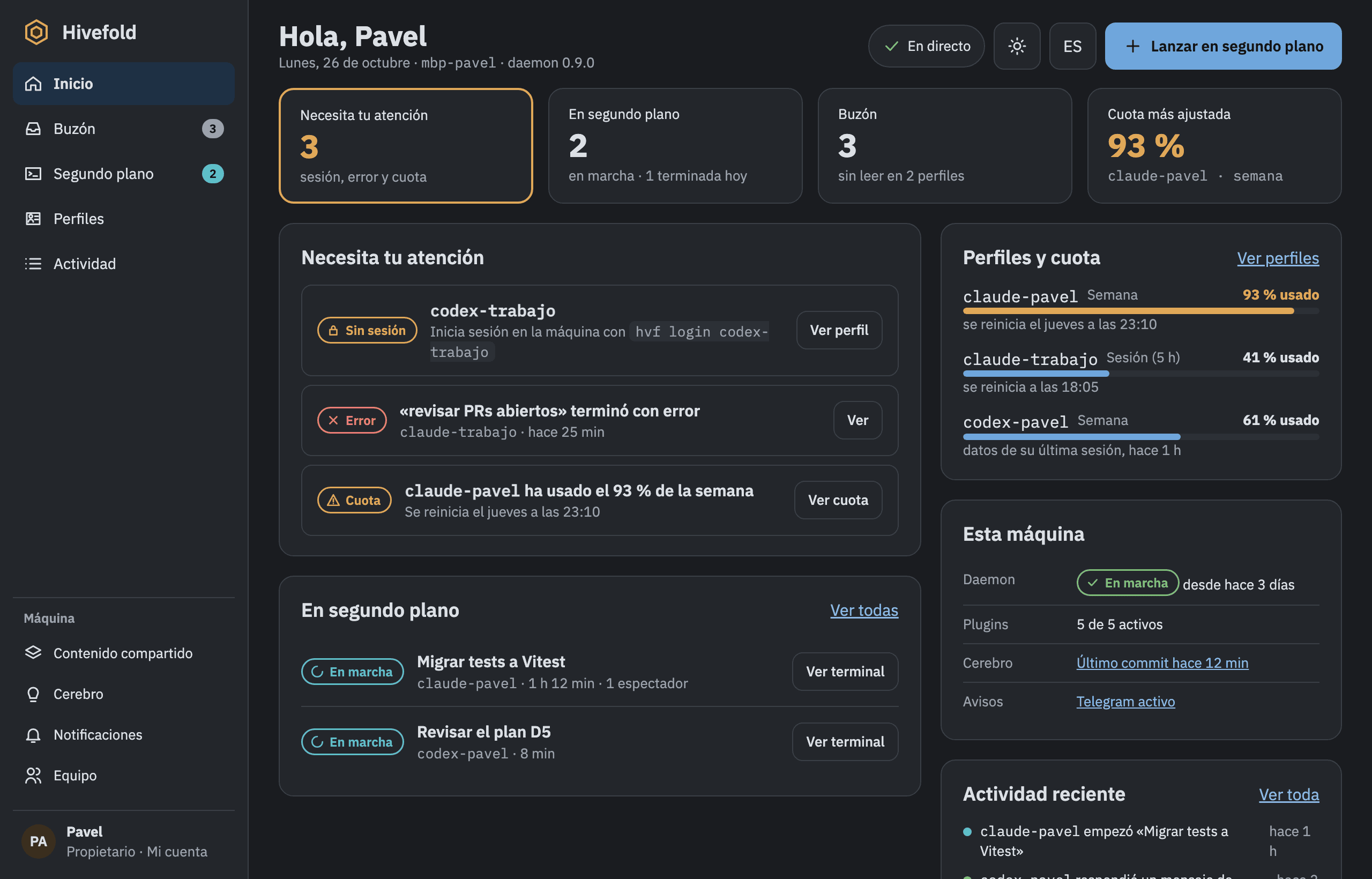Open Perfiles via its ID card icon

tap(33, 219)
